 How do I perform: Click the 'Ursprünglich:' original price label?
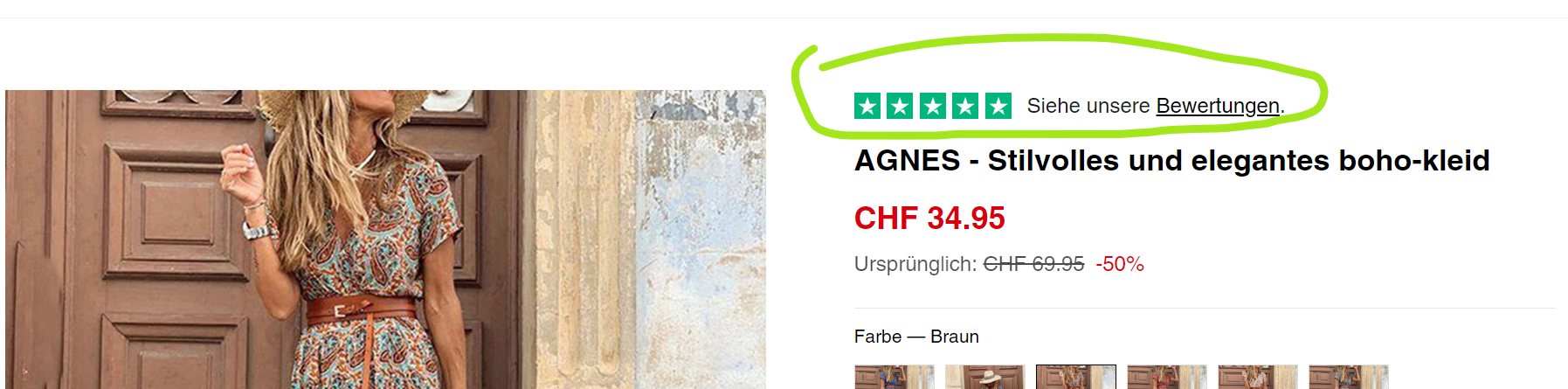click(x=915, y=264)
